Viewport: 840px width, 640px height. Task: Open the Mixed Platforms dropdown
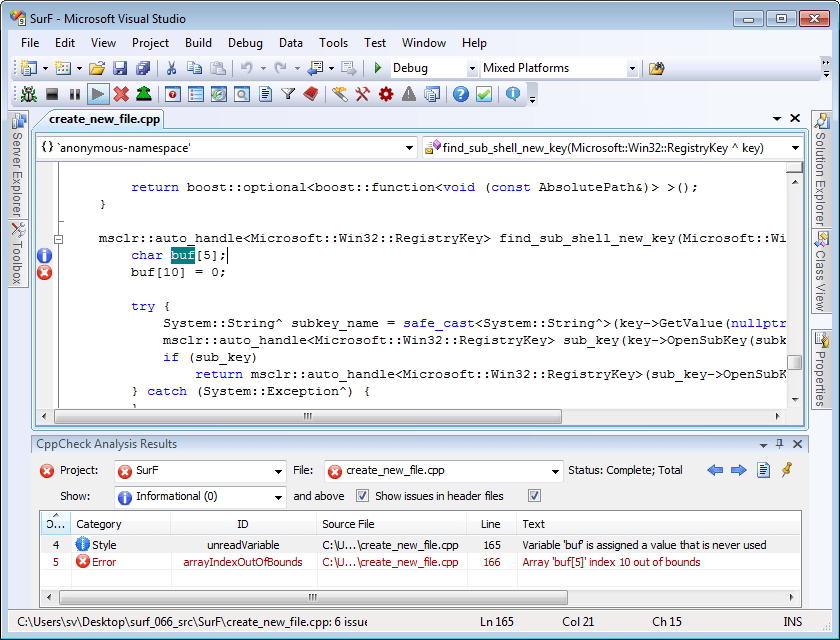[636, 68]
